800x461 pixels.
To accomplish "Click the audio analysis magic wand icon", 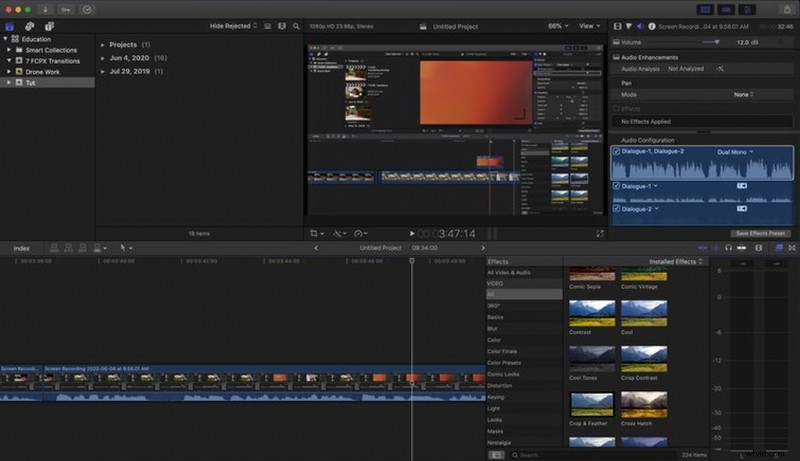I will 720,69.
